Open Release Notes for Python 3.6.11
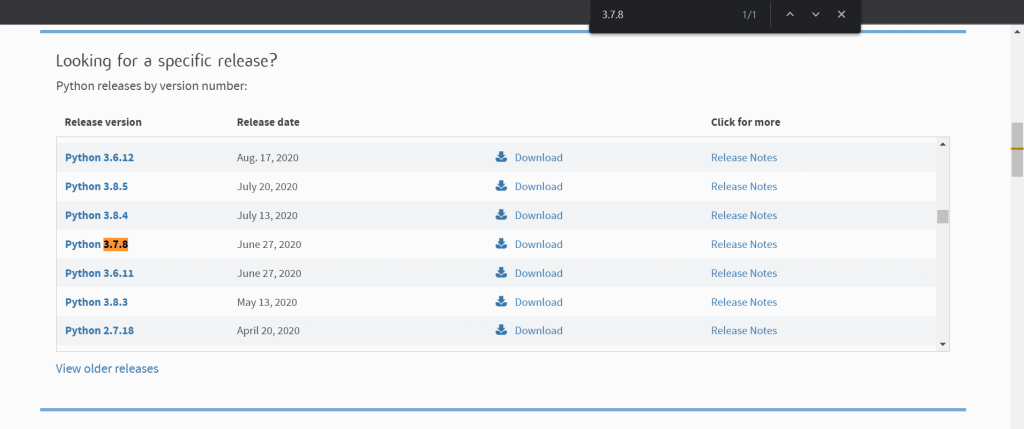This screenshot has width=1024, height=429. point(744,273)
